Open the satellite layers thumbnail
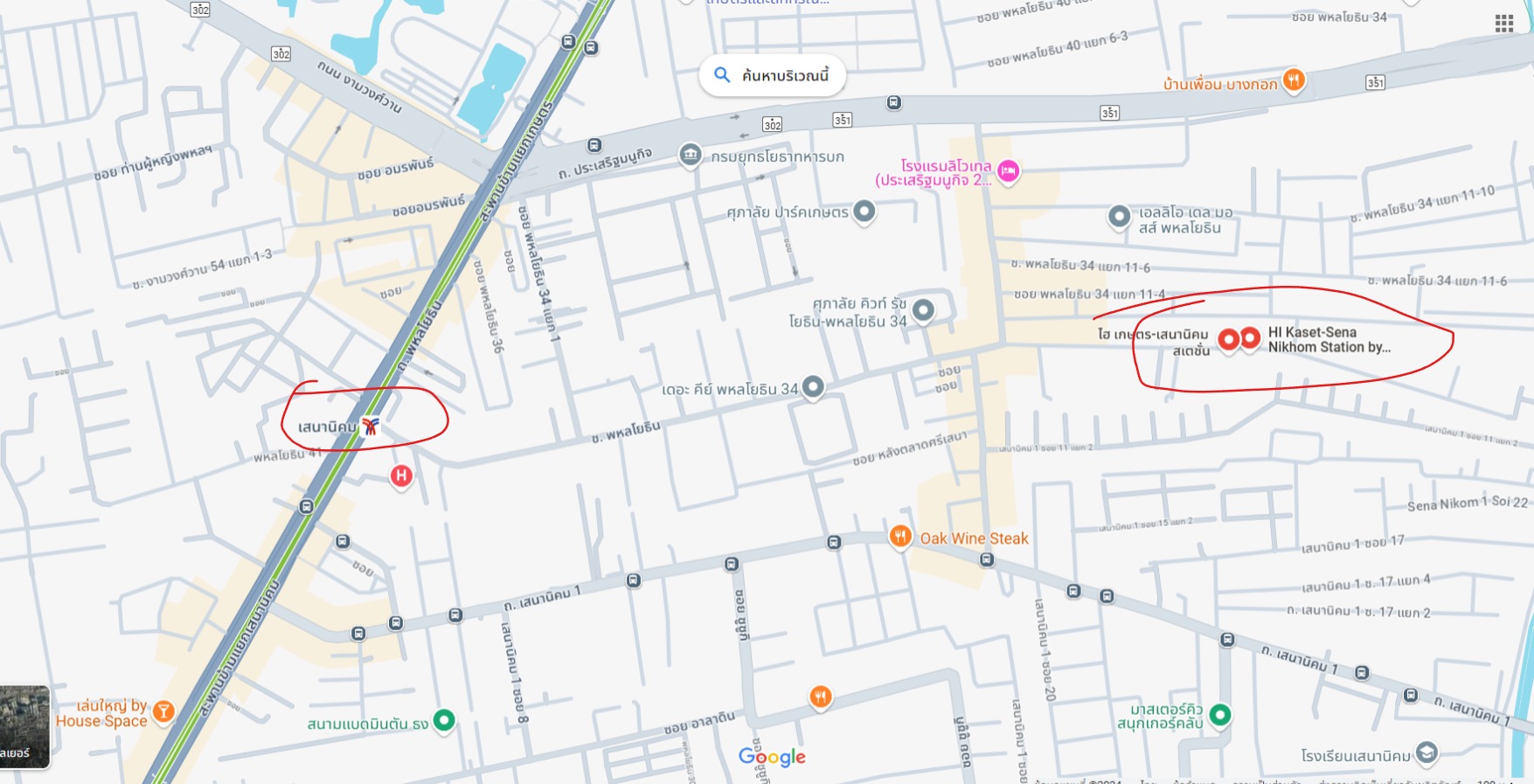The width and height of the screenshot is (1534, 784). [x=24, y=727]
